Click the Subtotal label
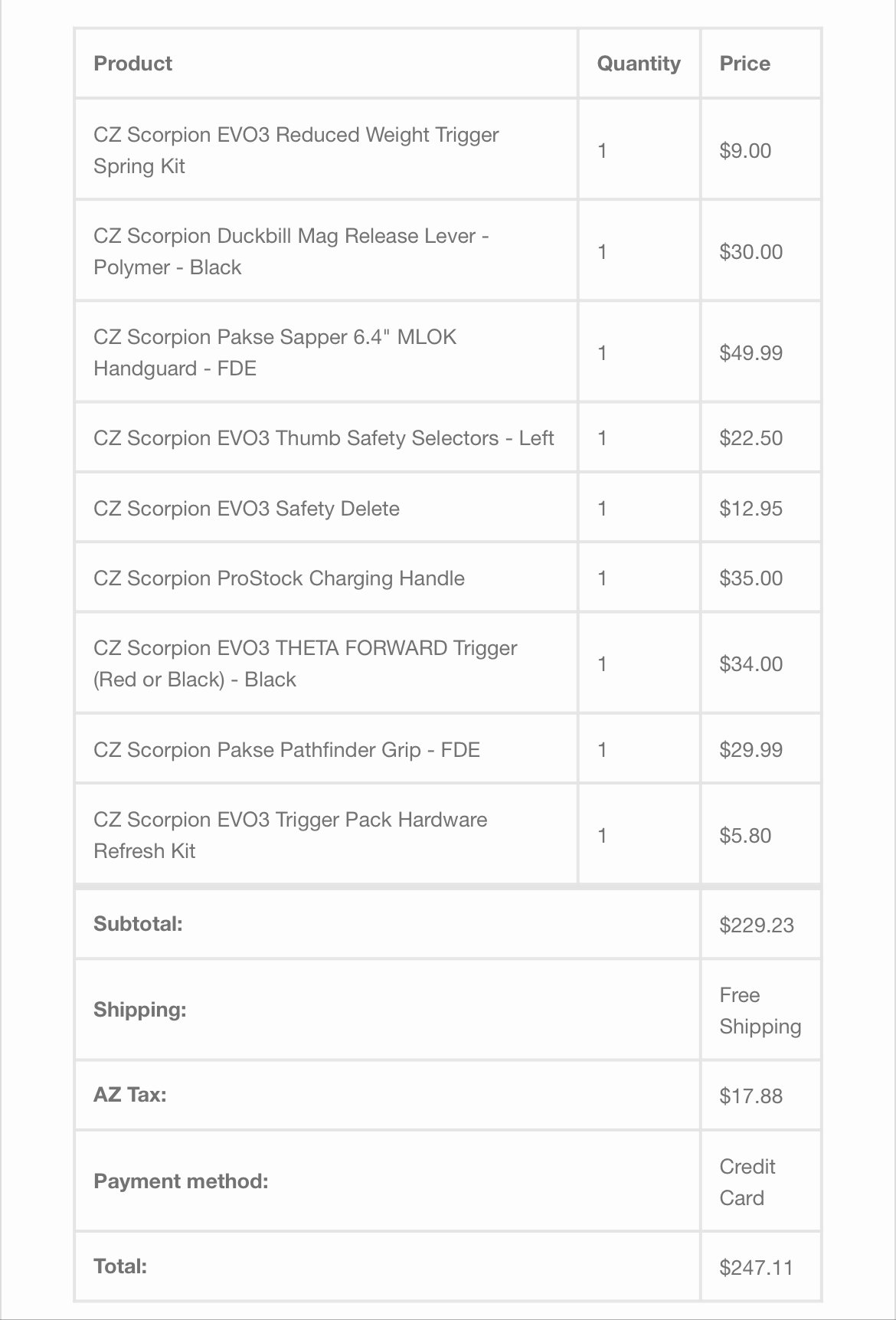 click(138, 924)
